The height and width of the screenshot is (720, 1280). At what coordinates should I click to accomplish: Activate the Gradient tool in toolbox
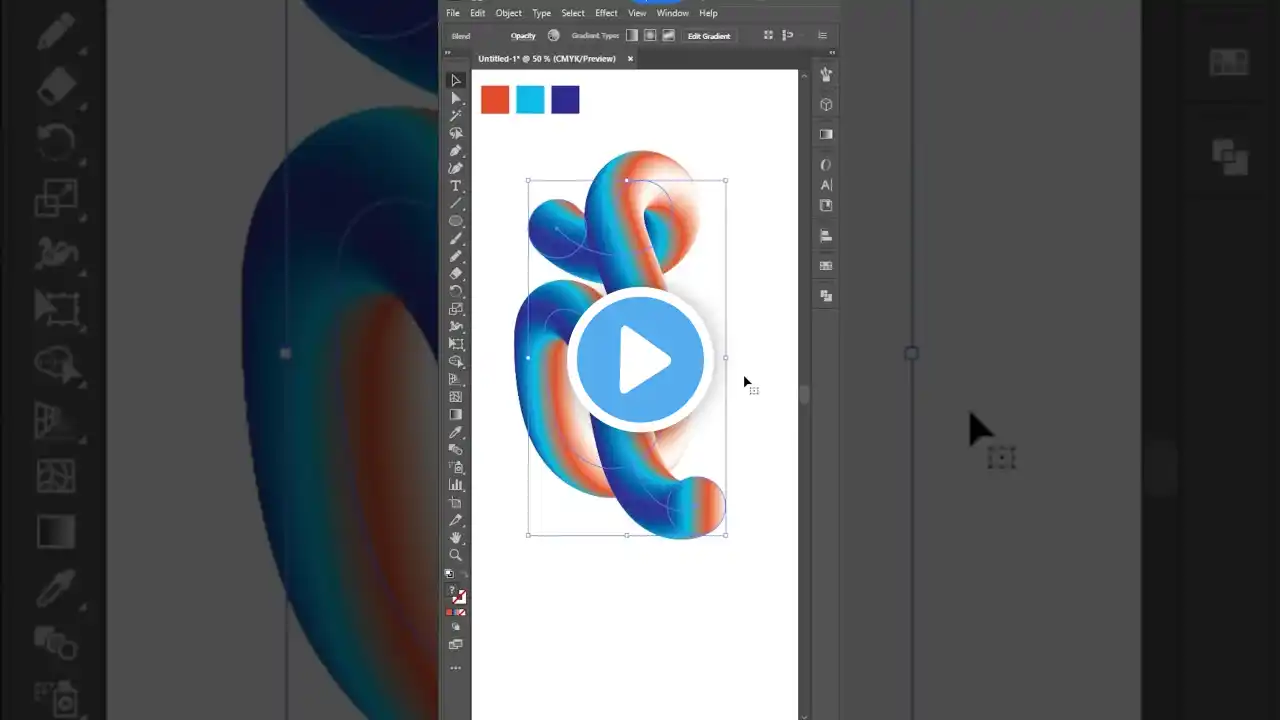(456, 414)
